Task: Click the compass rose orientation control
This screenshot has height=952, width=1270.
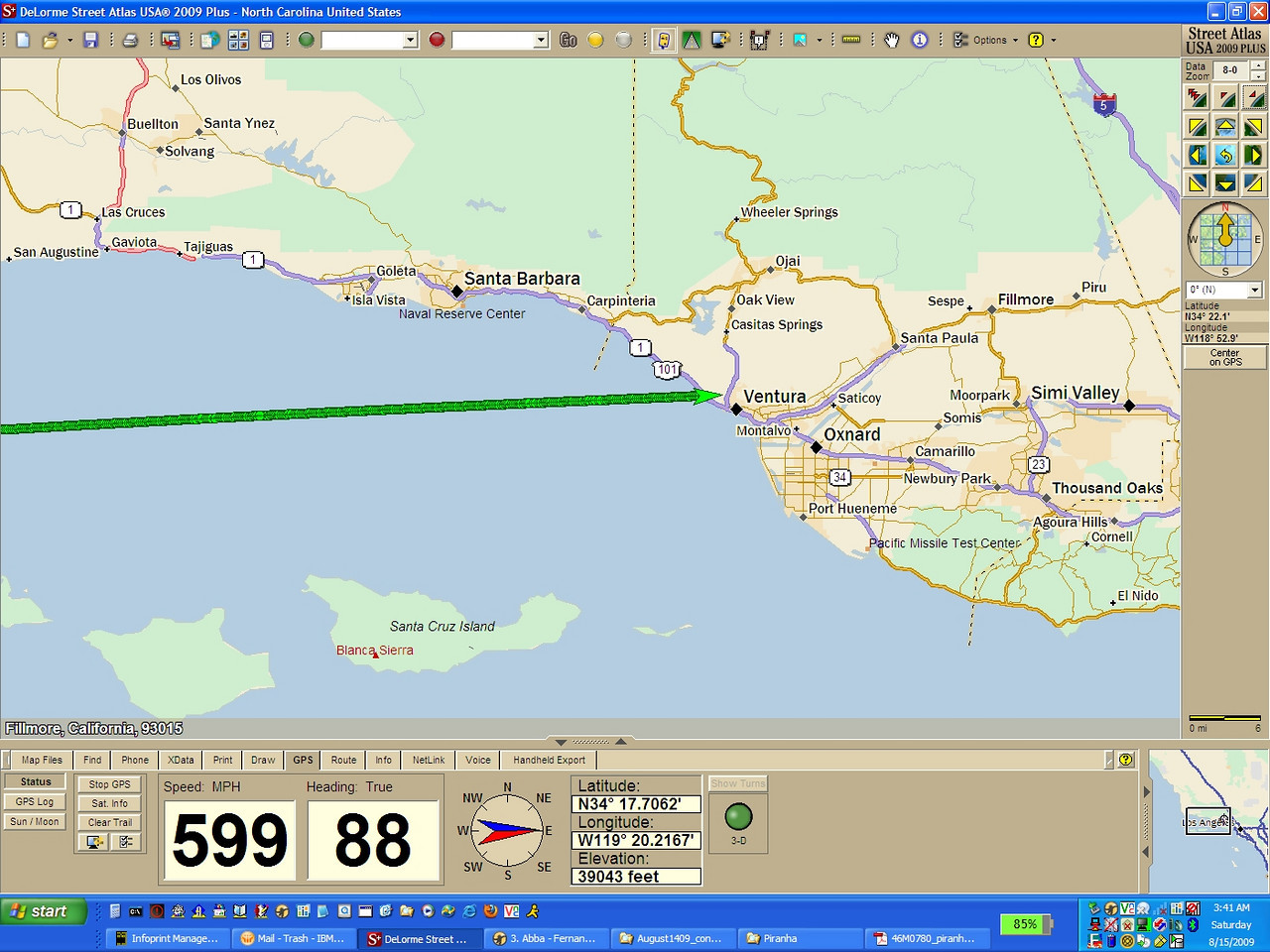Action: (1225, 239)
